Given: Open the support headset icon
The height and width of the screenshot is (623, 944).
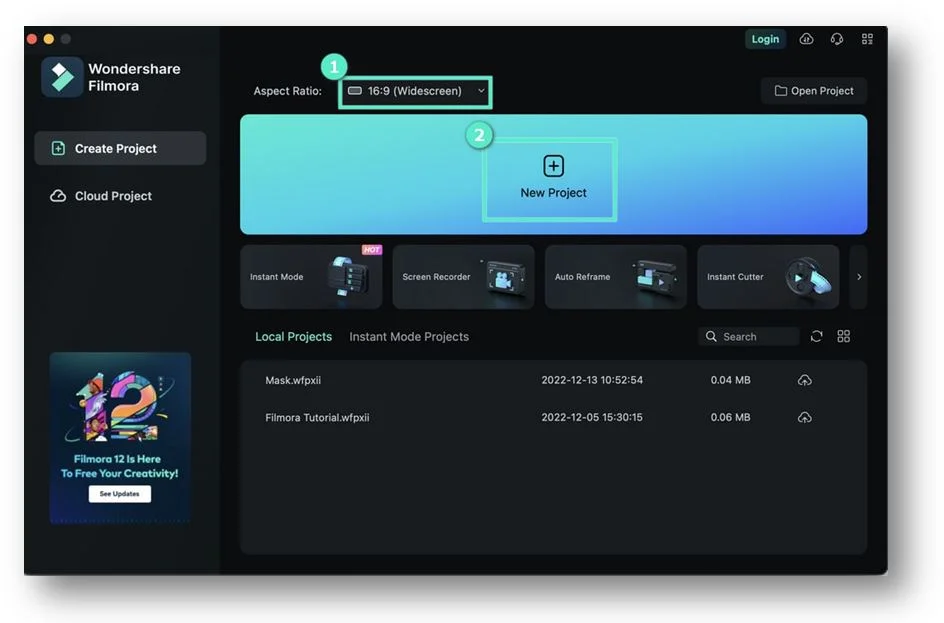Looking at the screenshot, I should click(837, 39).
